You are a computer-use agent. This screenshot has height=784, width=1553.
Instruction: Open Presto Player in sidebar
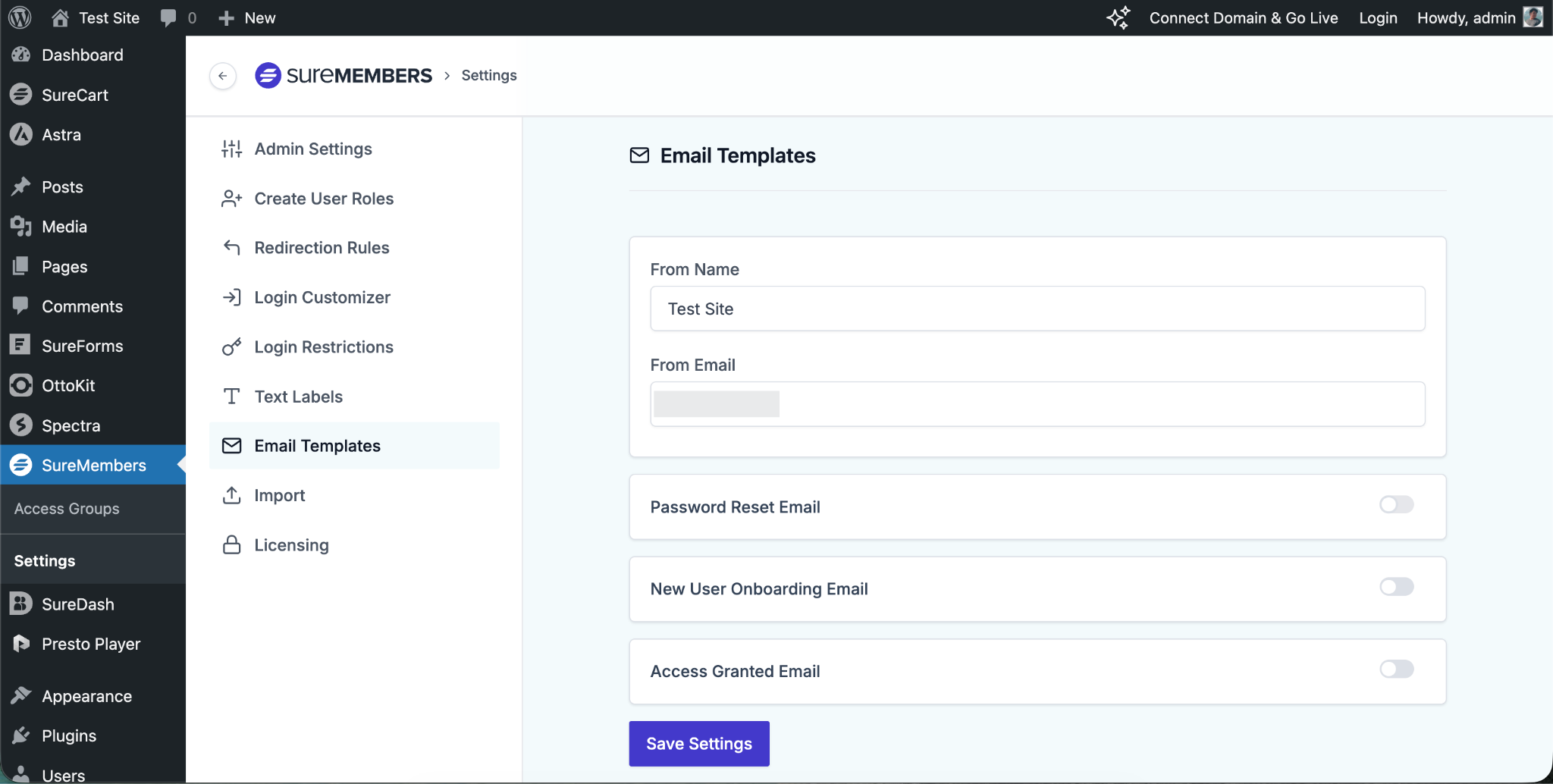91,644
